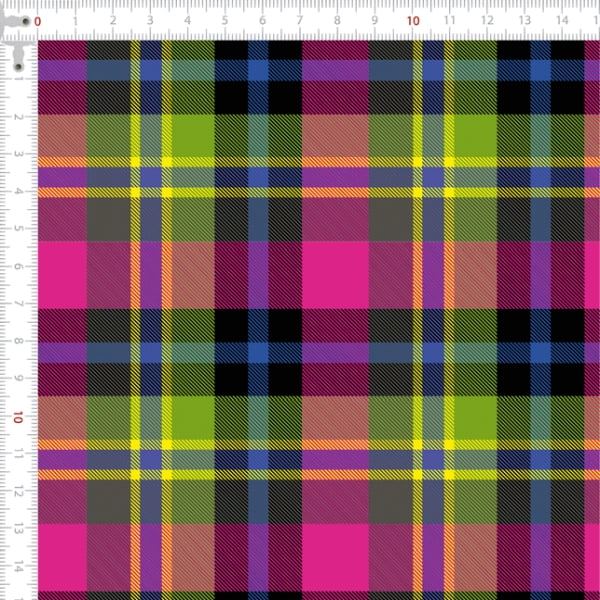Click the number 13 on vertical ruler

tap(18, 528)
